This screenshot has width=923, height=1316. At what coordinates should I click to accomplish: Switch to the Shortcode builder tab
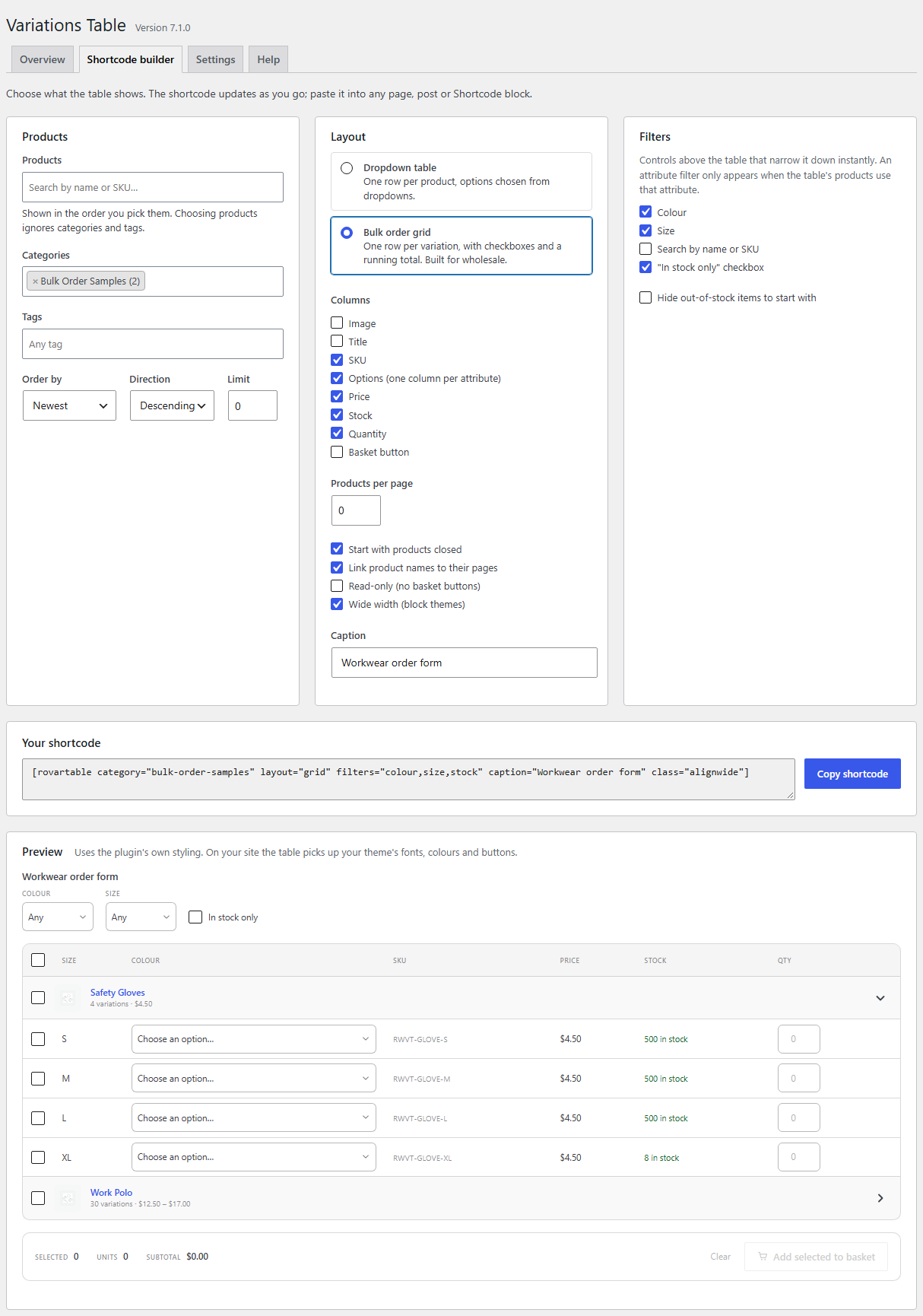(x=131, y=59)
